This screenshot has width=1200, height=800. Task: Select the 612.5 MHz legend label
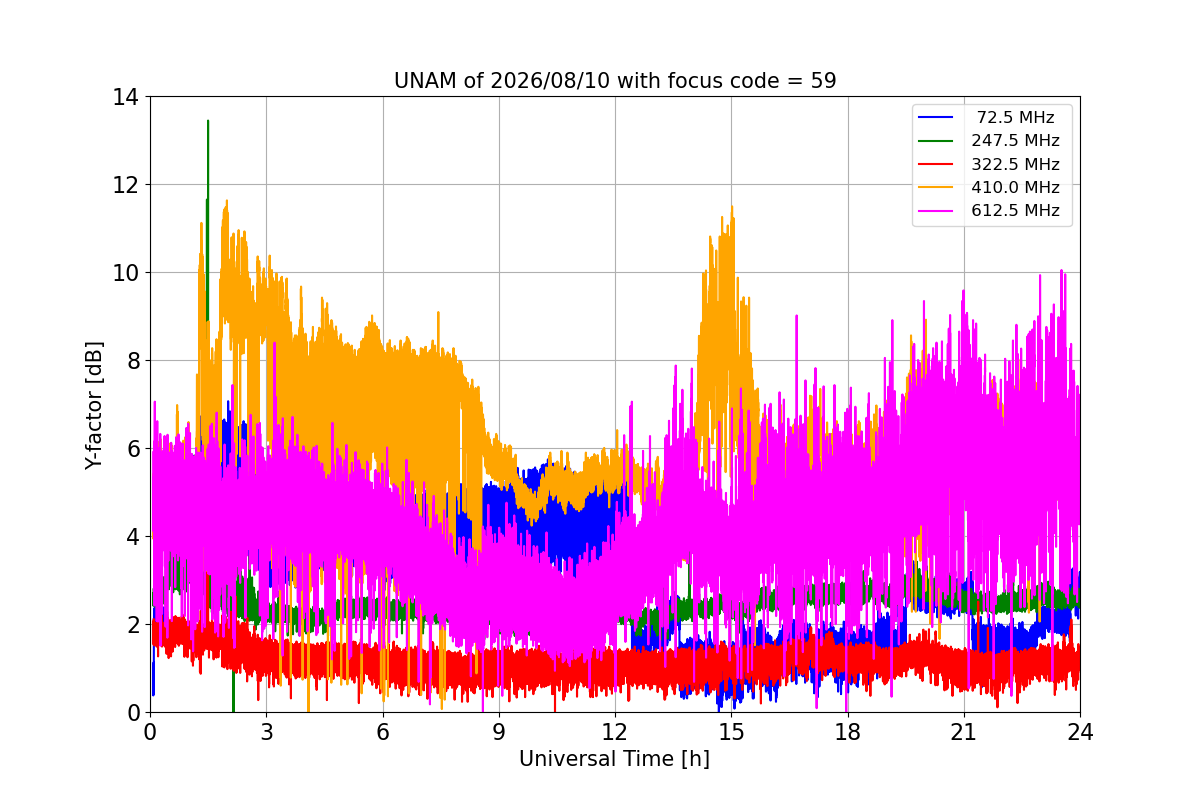(x=1016, y=211)
